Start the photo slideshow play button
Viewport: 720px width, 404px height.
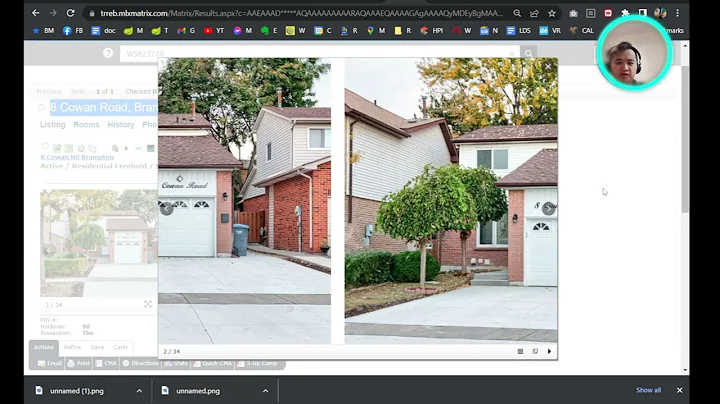tap(549, 351)
